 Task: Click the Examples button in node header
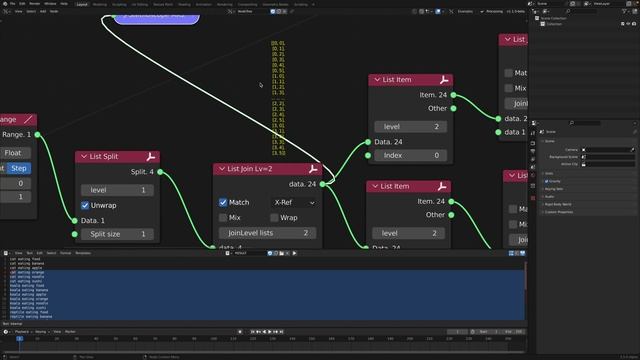(465, 11)
